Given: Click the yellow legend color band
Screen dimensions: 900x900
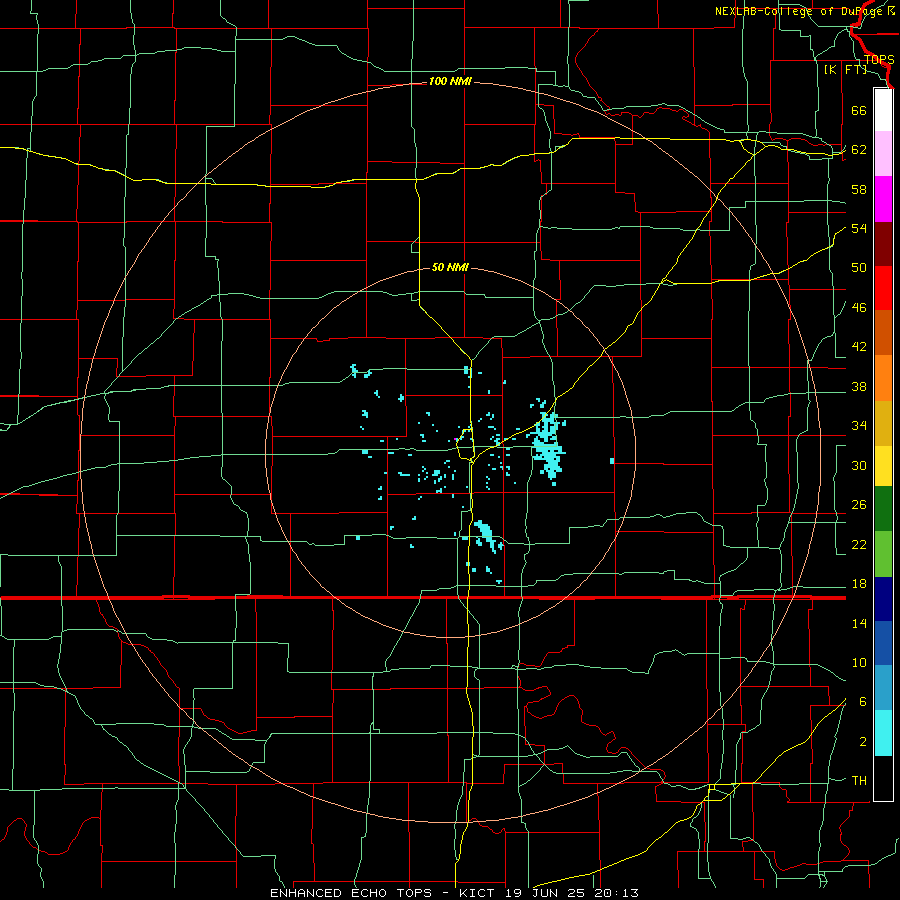Looking at the screenshot, I should tap(883, 466).
